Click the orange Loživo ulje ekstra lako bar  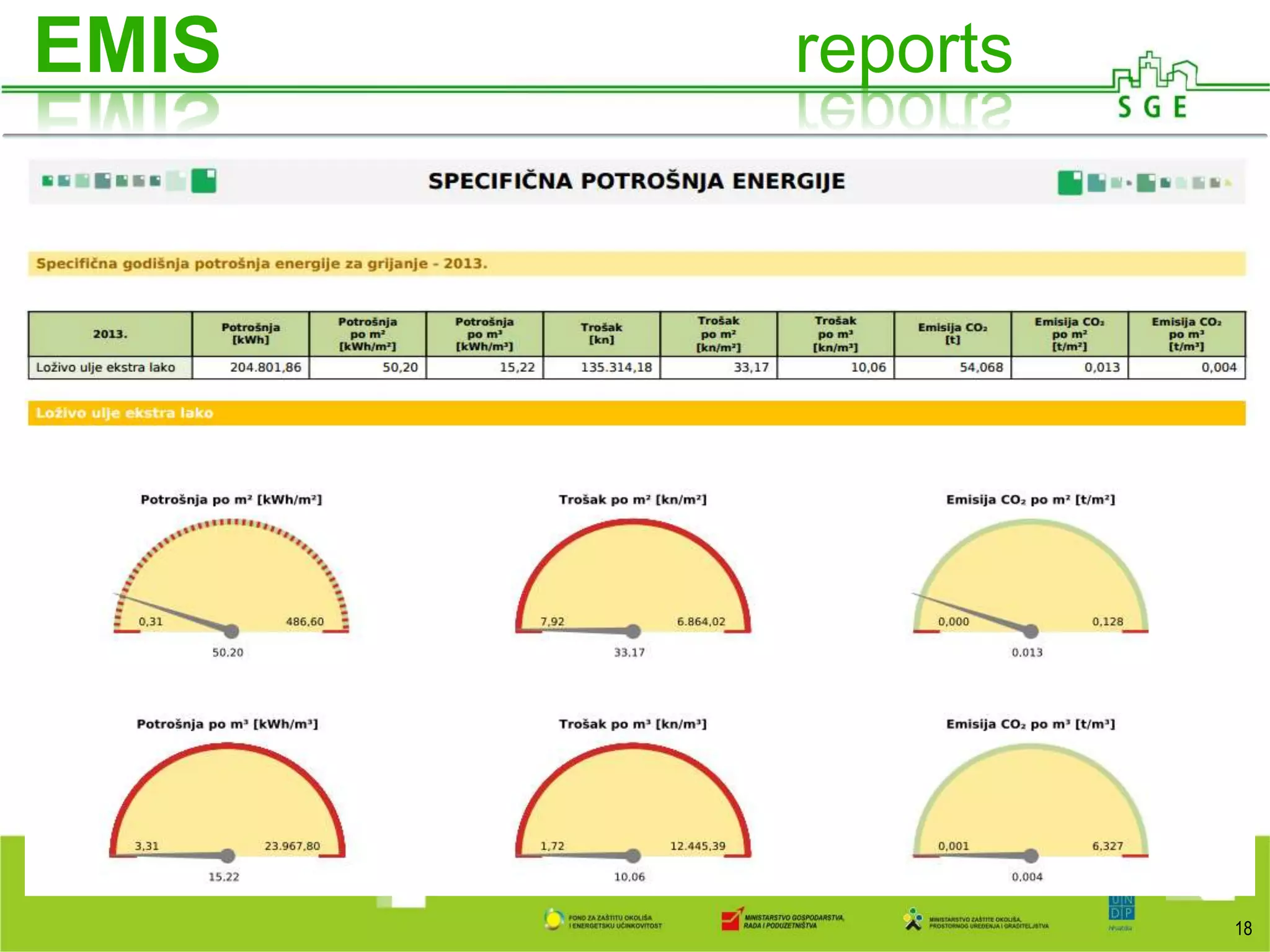[x=637, y=413]
